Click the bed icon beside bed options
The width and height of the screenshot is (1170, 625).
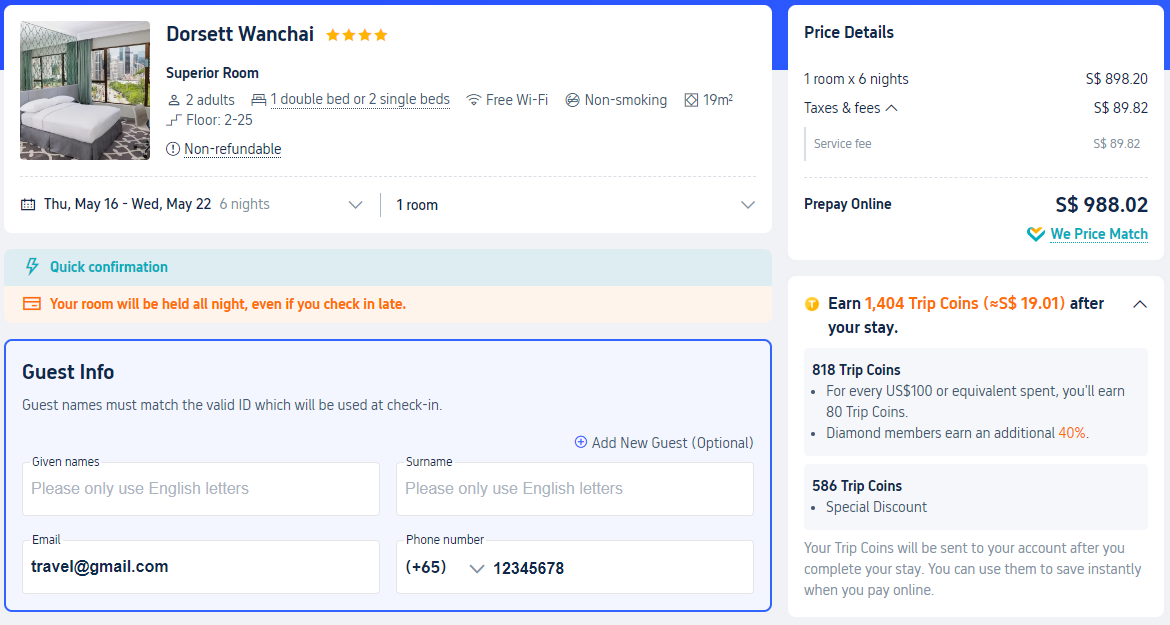click(x=258, y=100)
